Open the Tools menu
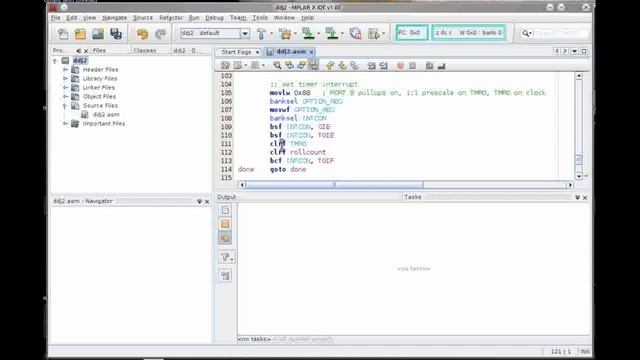640x360 pixels. pyautogui.click(x=260, y=18)
